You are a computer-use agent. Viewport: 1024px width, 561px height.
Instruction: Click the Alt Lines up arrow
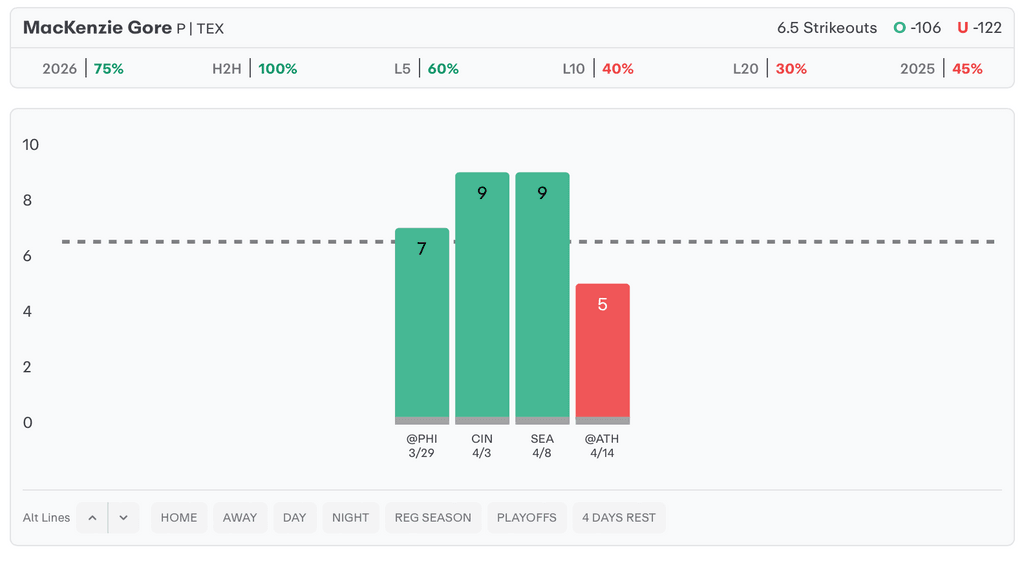(x=92, y=518)
